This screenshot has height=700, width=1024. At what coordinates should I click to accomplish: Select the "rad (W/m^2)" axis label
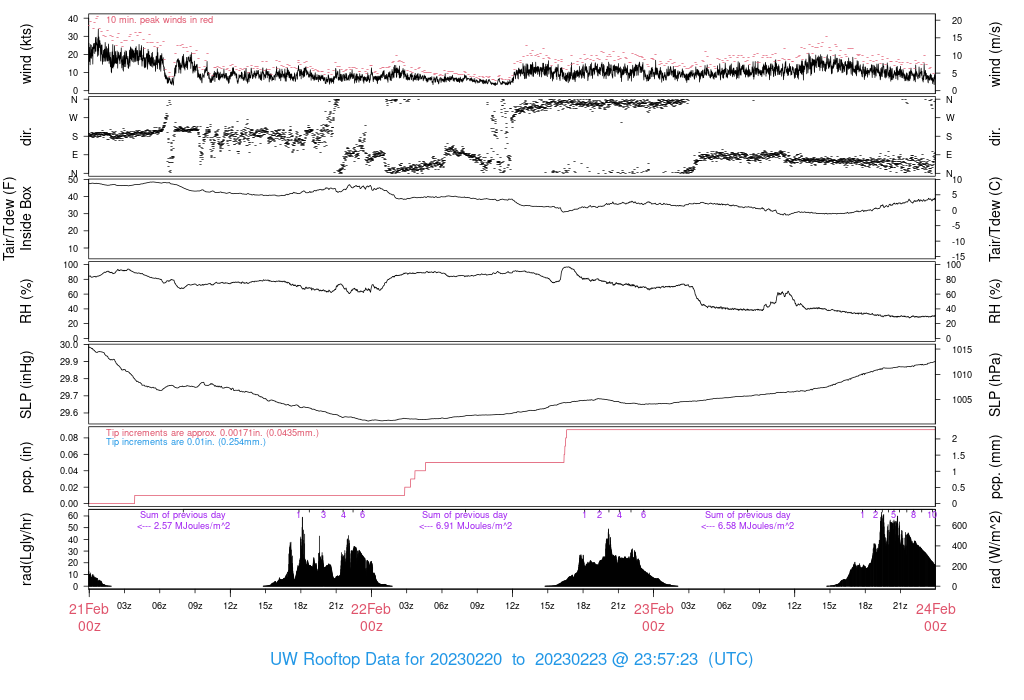point(995,549)
